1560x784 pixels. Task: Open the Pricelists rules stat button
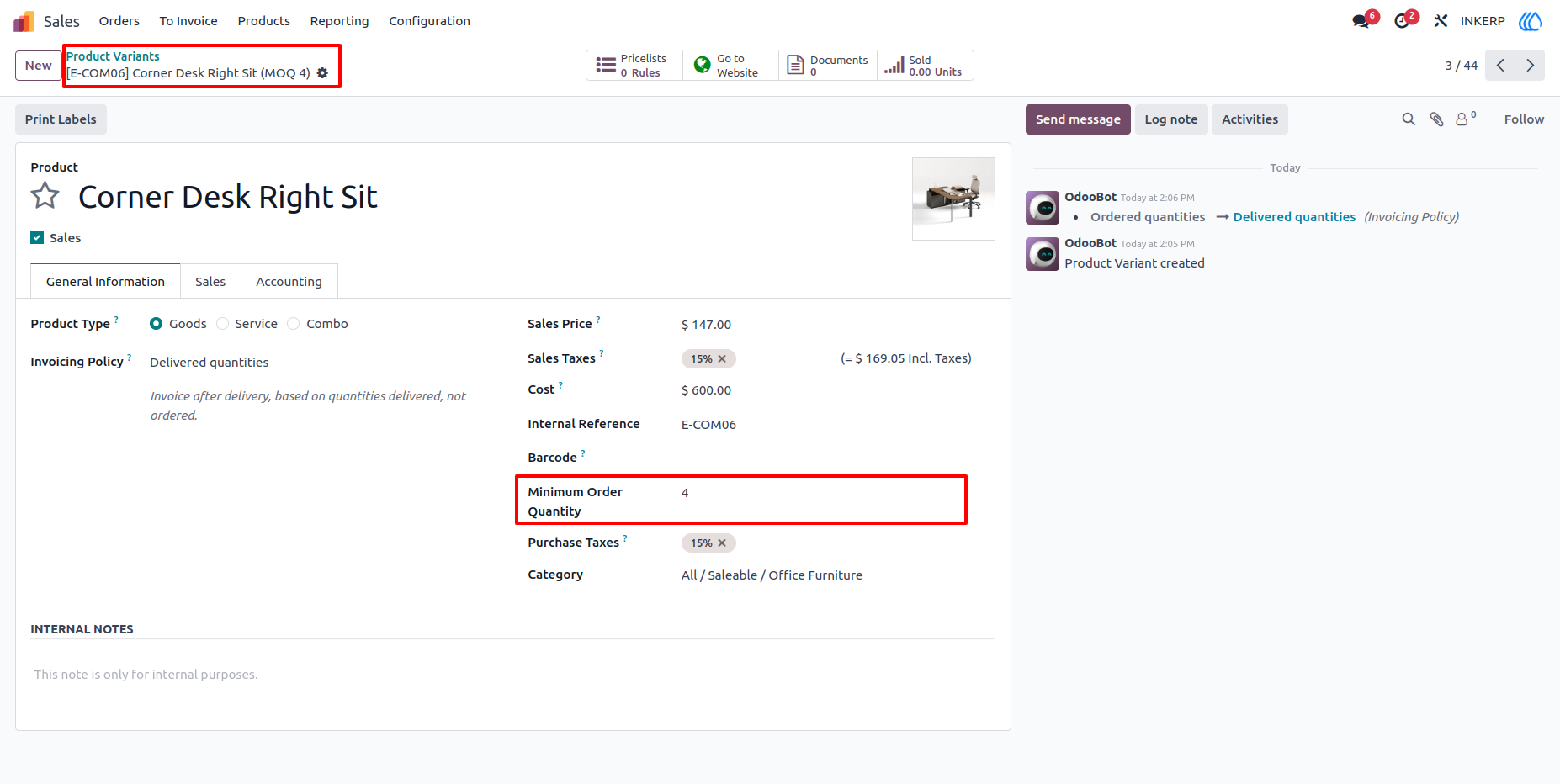pos(634,66)
